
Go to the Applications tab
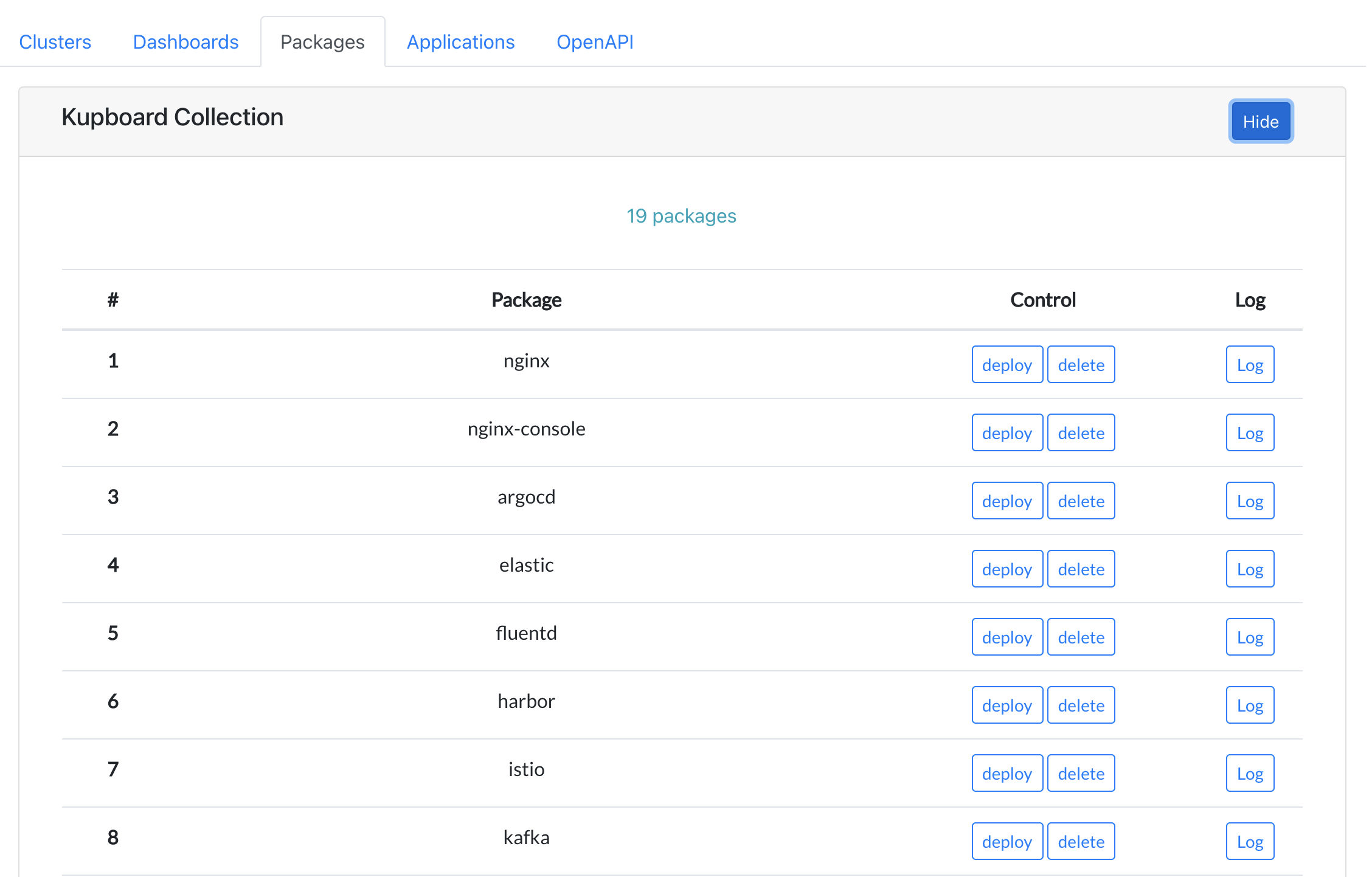coord(460,42)
